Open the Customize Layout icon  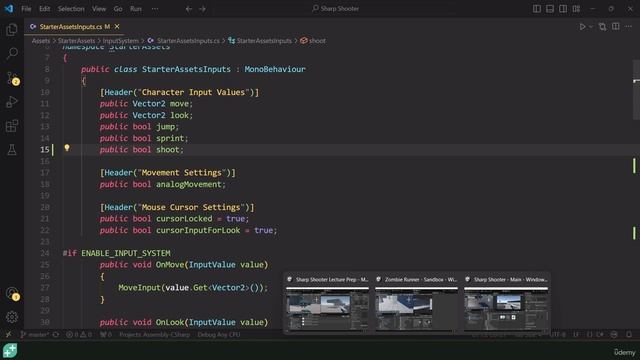coord(576,9)
